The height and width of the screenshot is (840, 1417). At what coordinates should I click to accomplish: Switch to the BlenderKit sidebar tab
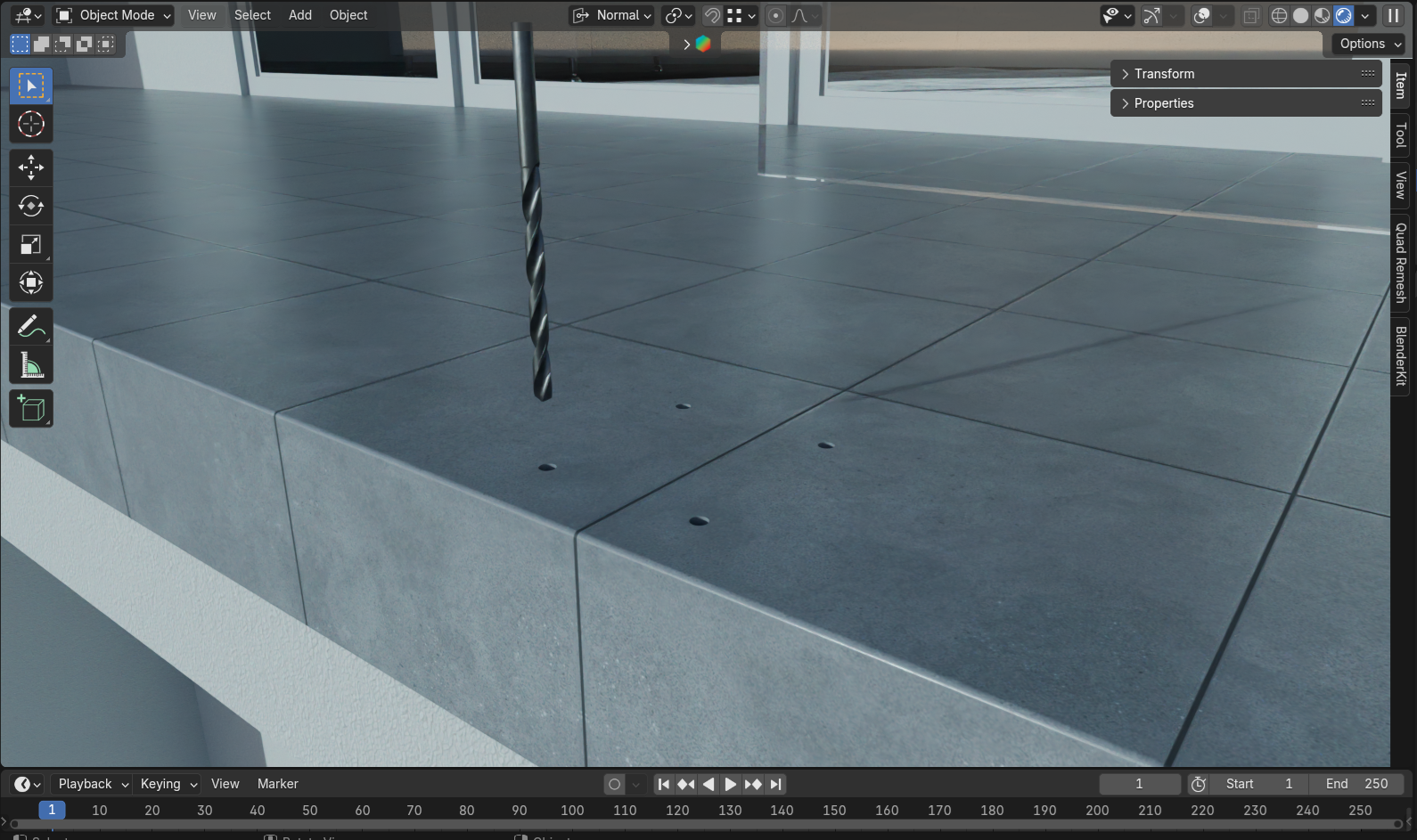click(x=1401, y=356)
